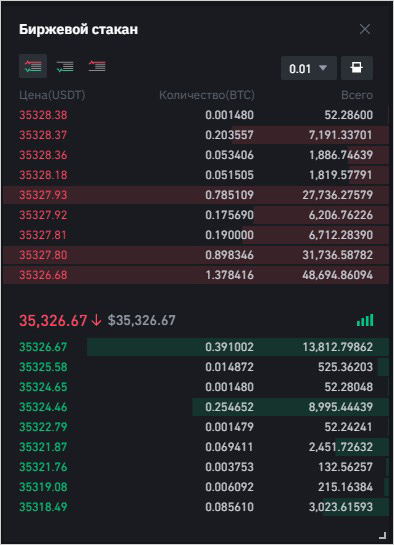The height and width of the screenshot is (545, 394).
Task: Click quantity 0.085610 in buy orders
Action: (x=229, y=507)
